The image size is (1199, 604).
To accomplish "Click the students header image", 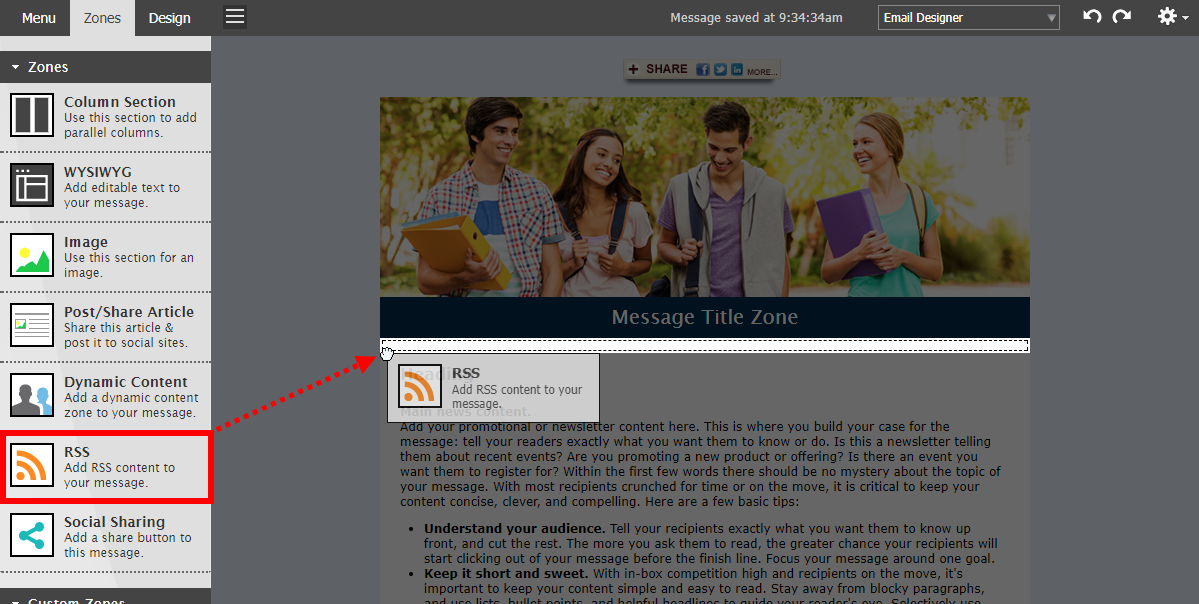I will tap(704, 196).
